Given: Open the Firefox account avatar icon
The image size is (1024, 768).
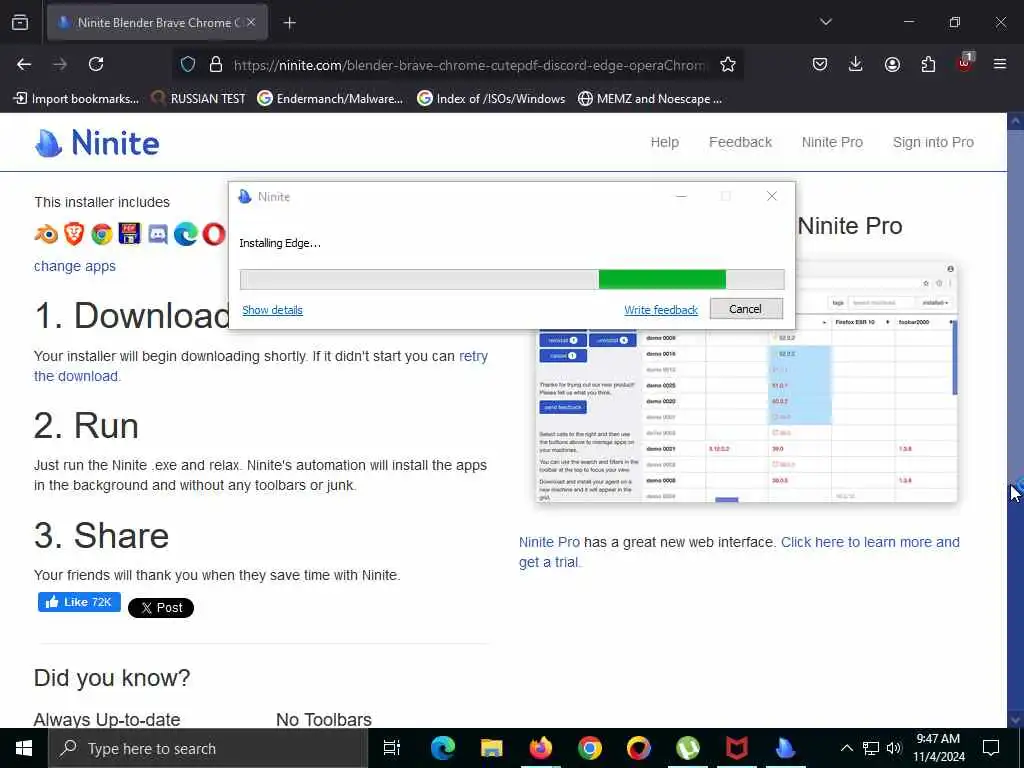Looking at the screenshot, I should coord(892,64).
